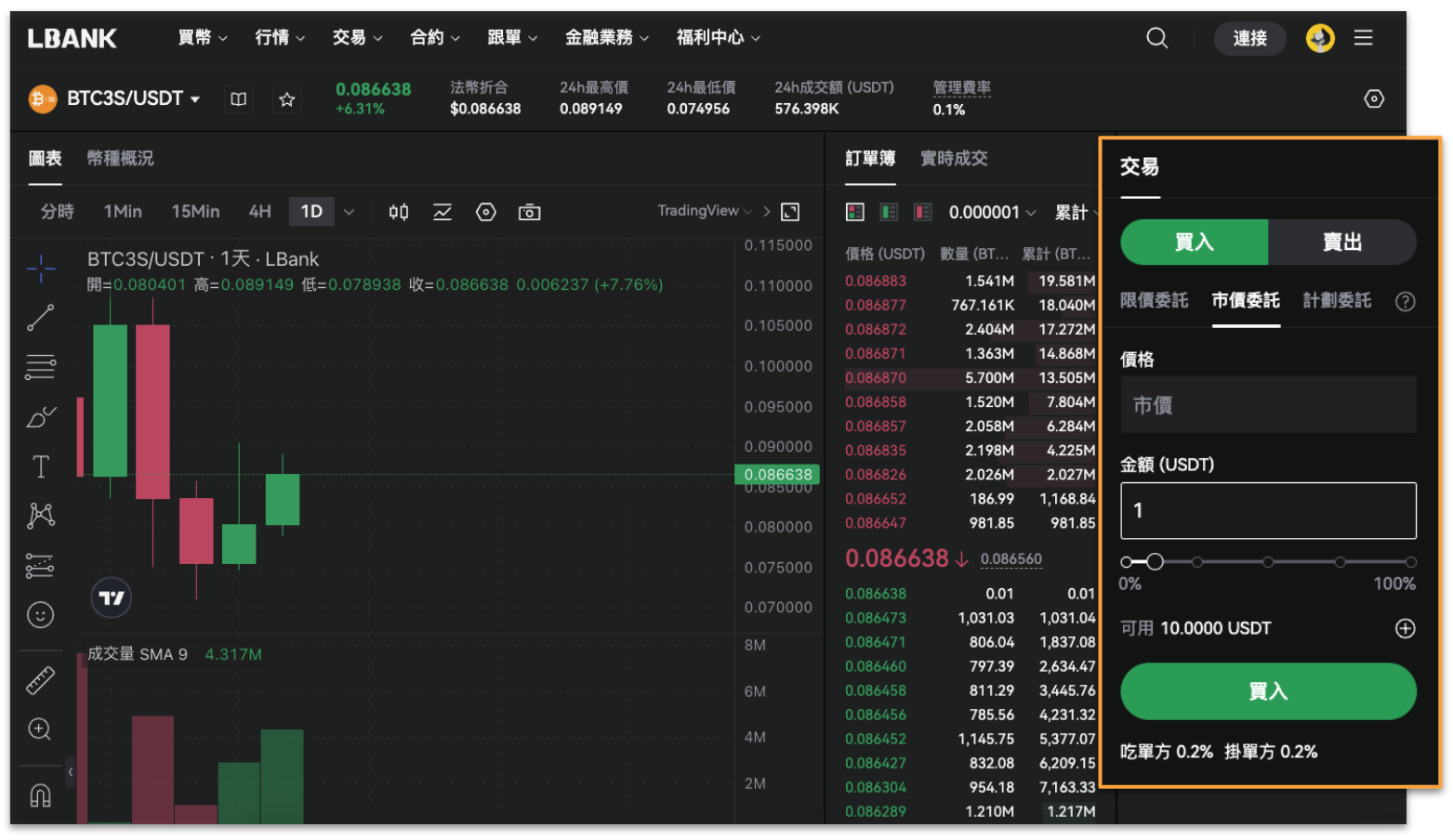Select the zoom in magnifier tool
The image size is (1453, 840).
coord(40,729)
